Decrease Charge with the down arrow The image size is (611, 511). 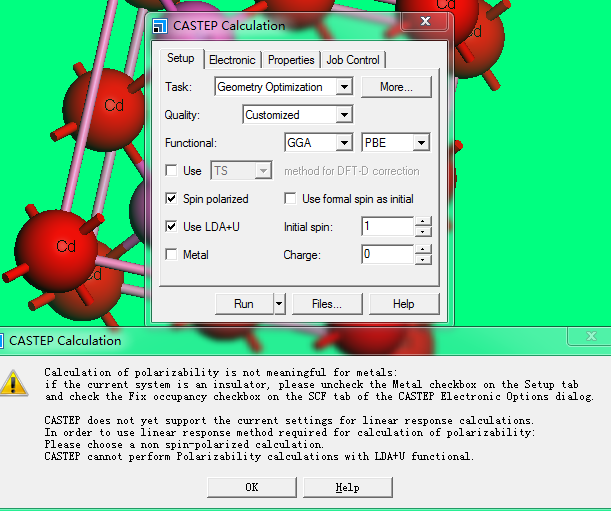pyautogui.click(x=423, y=260)
